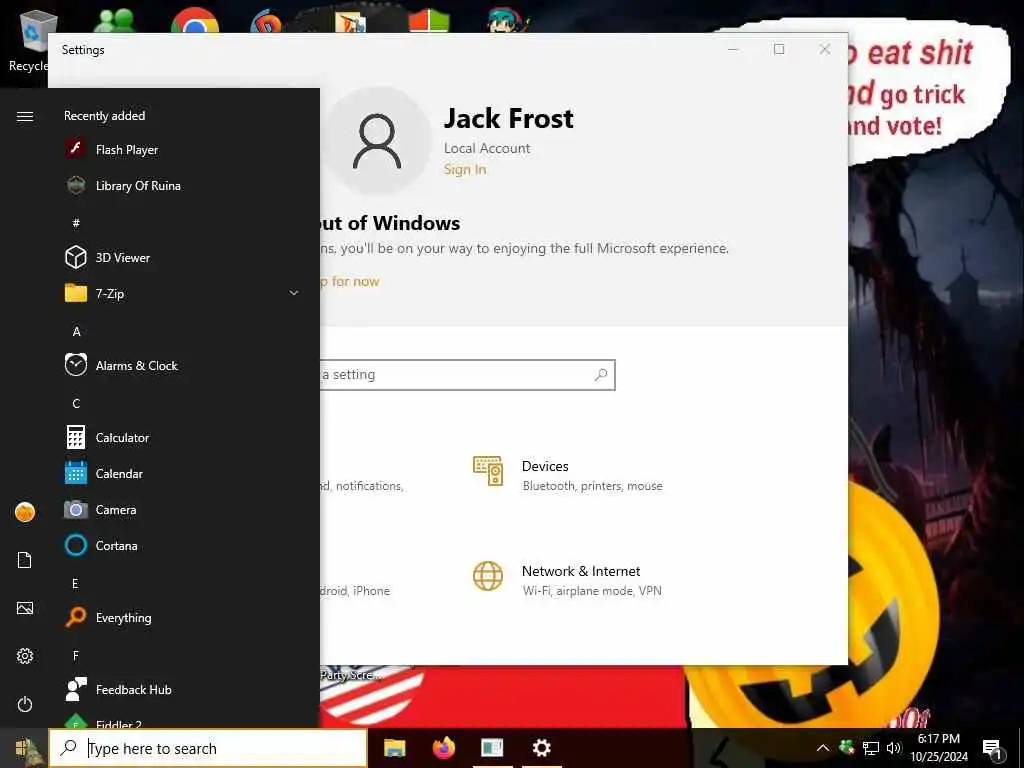Show hidden system tray icons

tap(823, 748)
